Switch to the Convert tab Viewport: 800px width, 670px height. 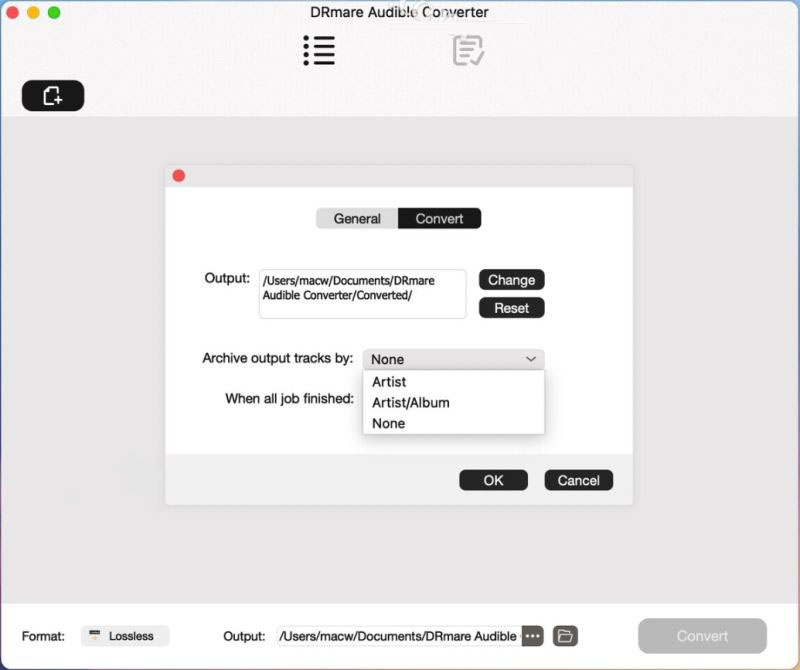pyautogui.click(x=439, y=218)
